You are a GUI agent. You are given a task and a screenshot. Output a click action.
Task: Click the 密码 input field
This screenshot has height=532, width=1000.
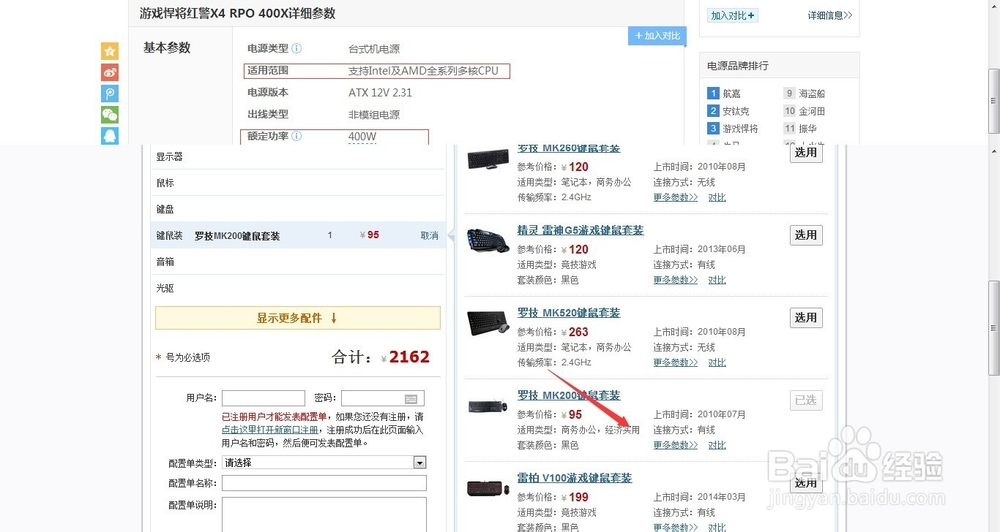(x=383, y=399)
